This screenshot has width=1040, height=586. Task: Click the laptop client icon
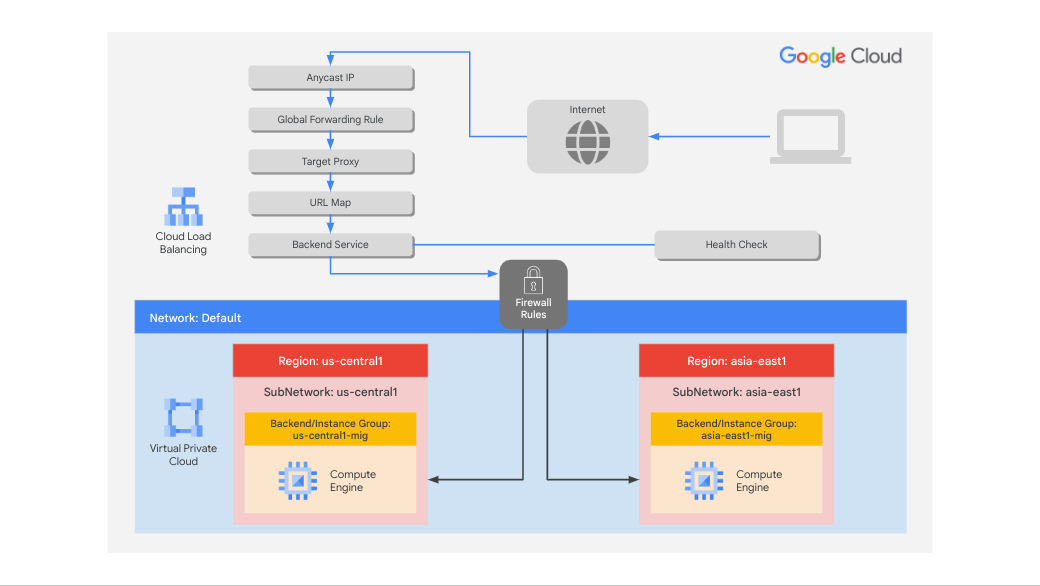pos(811,137)
